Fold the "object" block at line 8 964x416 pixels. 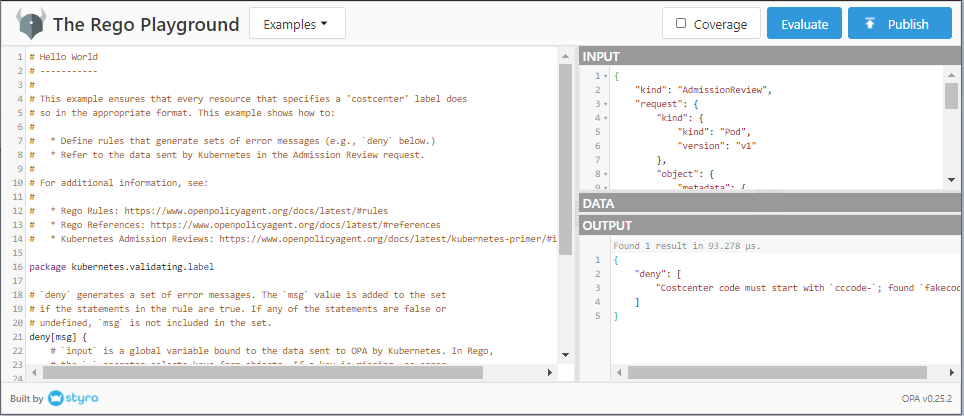[606, 174]
